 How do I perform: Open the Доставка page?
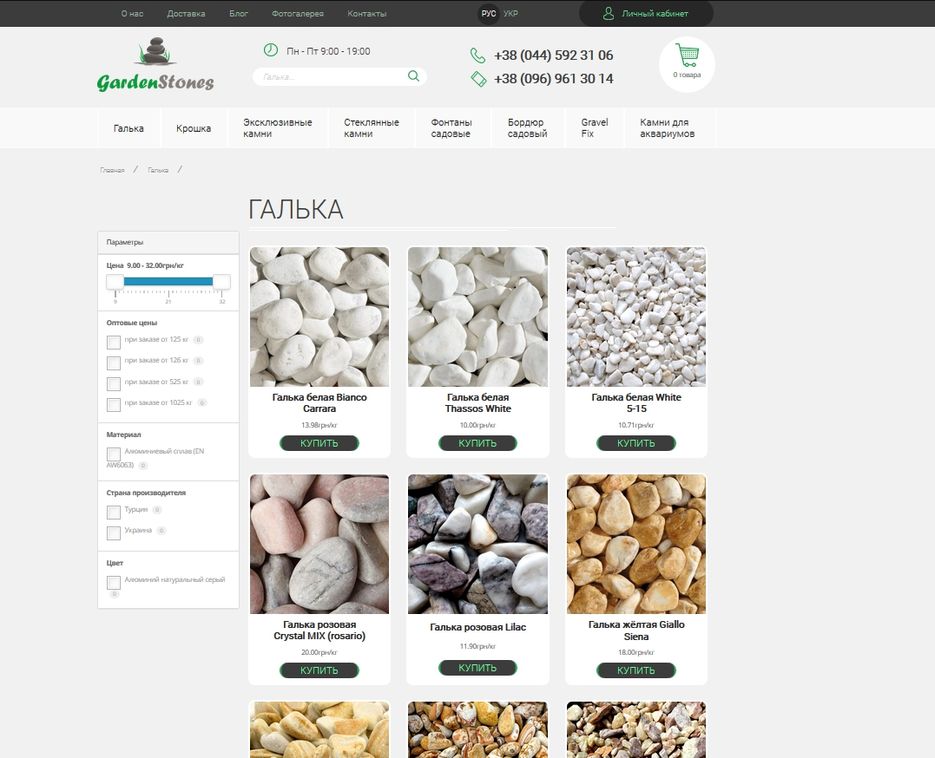(x=186, y=14)
